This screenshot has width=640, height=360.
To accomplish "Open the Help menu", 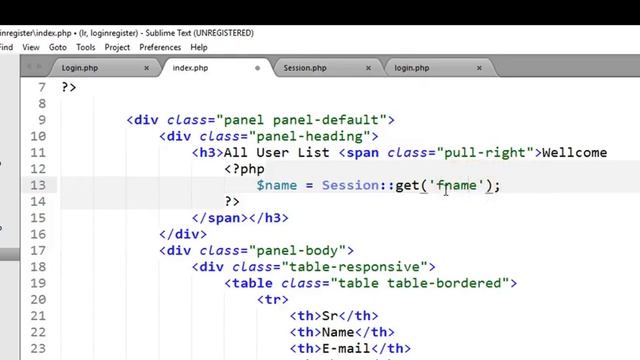I will coord(199,47).
